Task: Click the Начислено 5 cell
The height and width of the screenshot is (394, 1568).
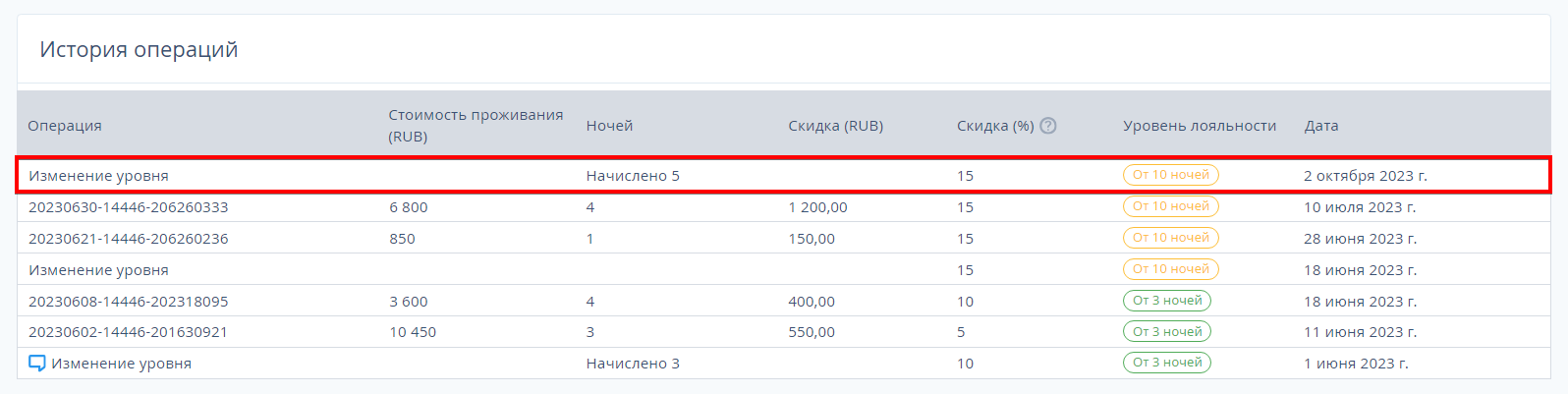Action: point(633,176)
